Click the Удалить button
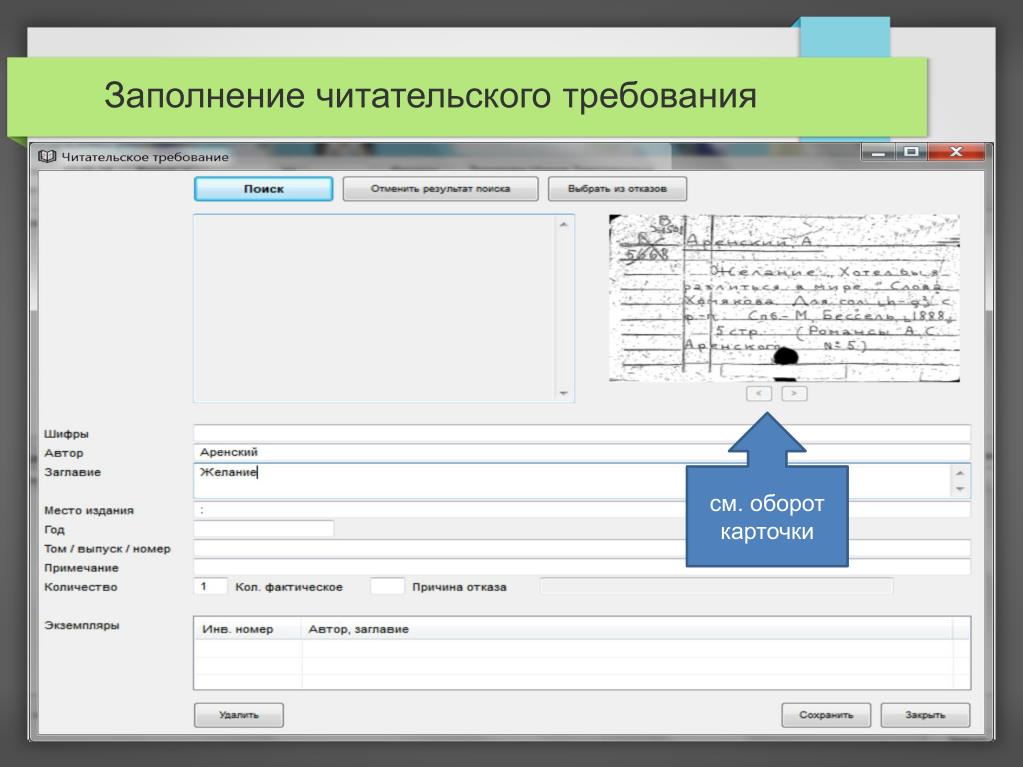 tap(239, 715)
